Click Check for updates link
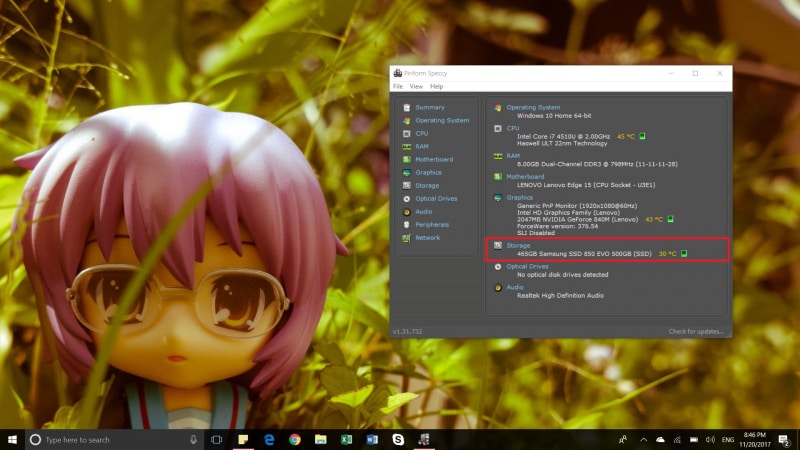Viewport: 800px width, 450px height. point(696,332)
